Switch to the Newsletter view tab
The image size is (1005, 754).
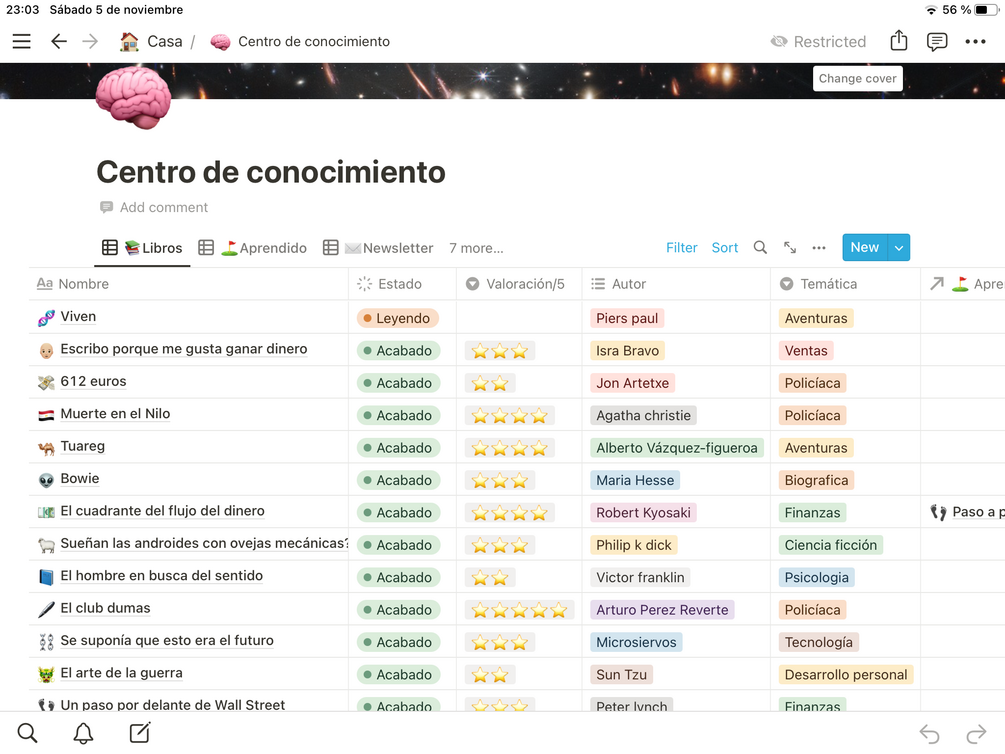pyautogui.click(x=378, y=248)
